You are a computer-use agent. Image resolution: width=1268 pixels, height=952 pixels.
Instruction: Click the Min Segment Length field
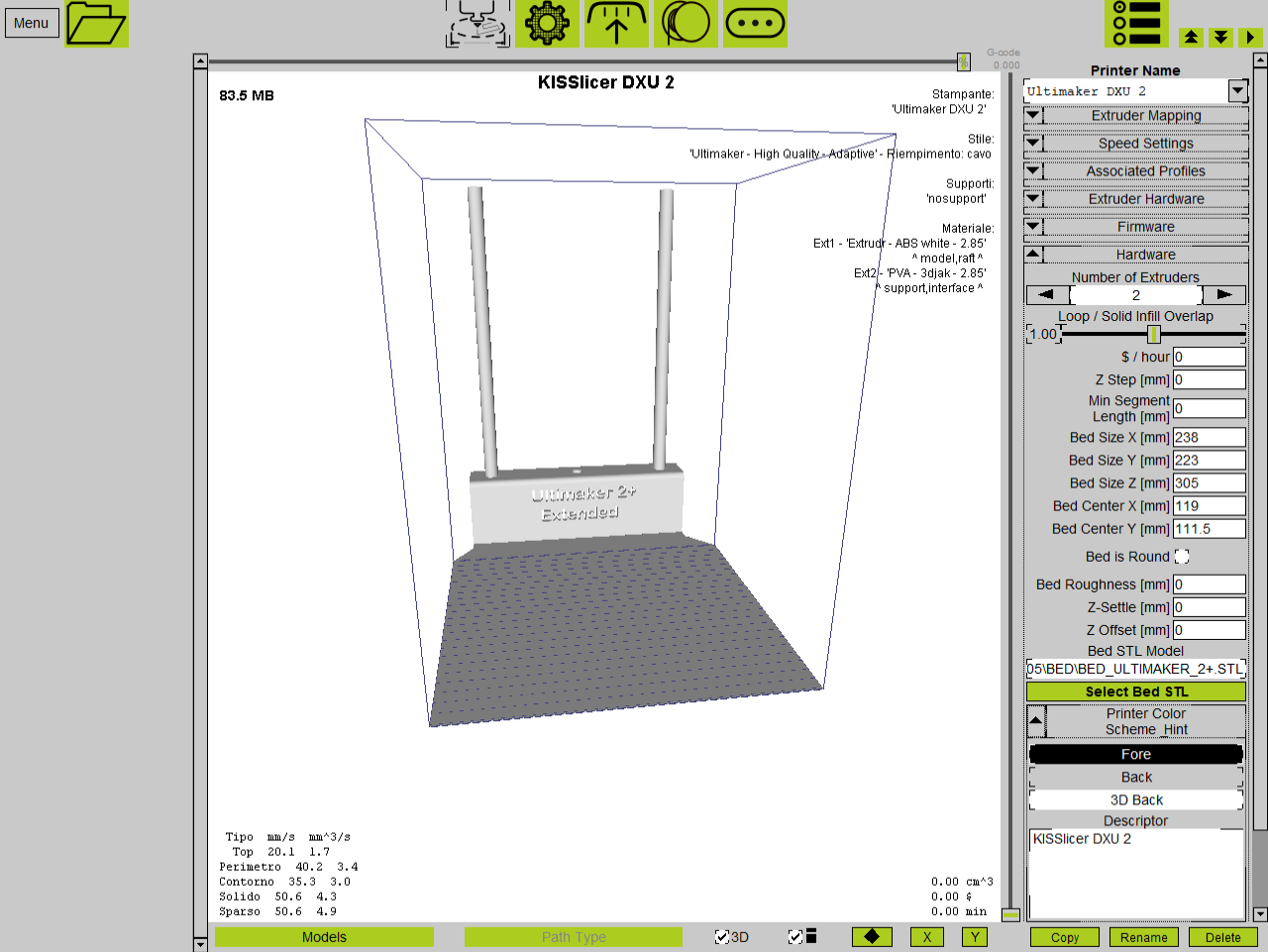coord(1210,408)
